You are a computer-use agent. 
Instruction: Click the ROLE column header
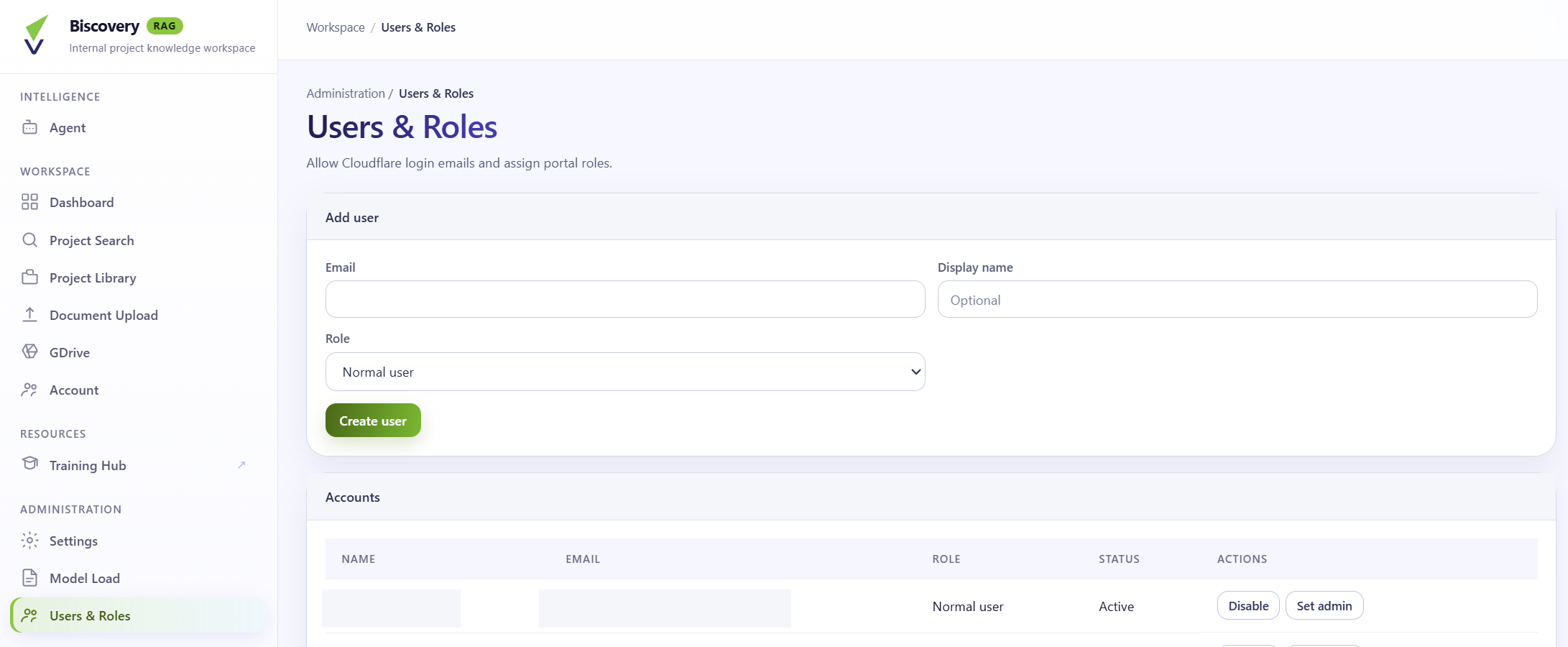tap(946, 559)
